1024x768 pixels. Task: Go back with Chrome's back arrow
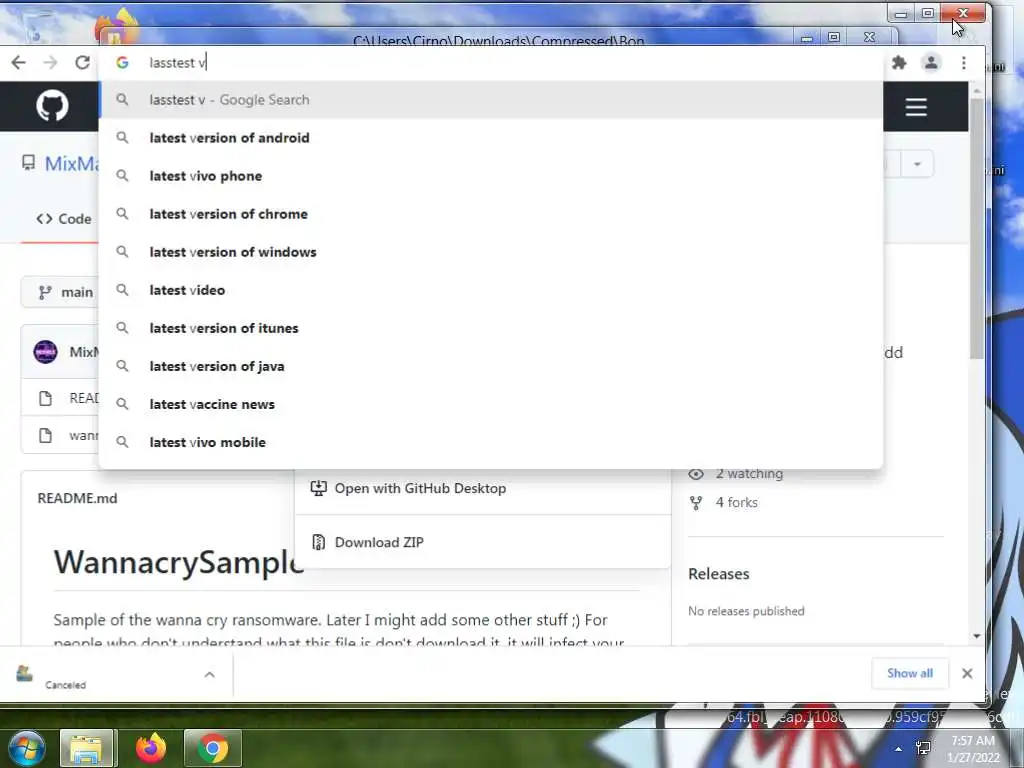point(18,63)
